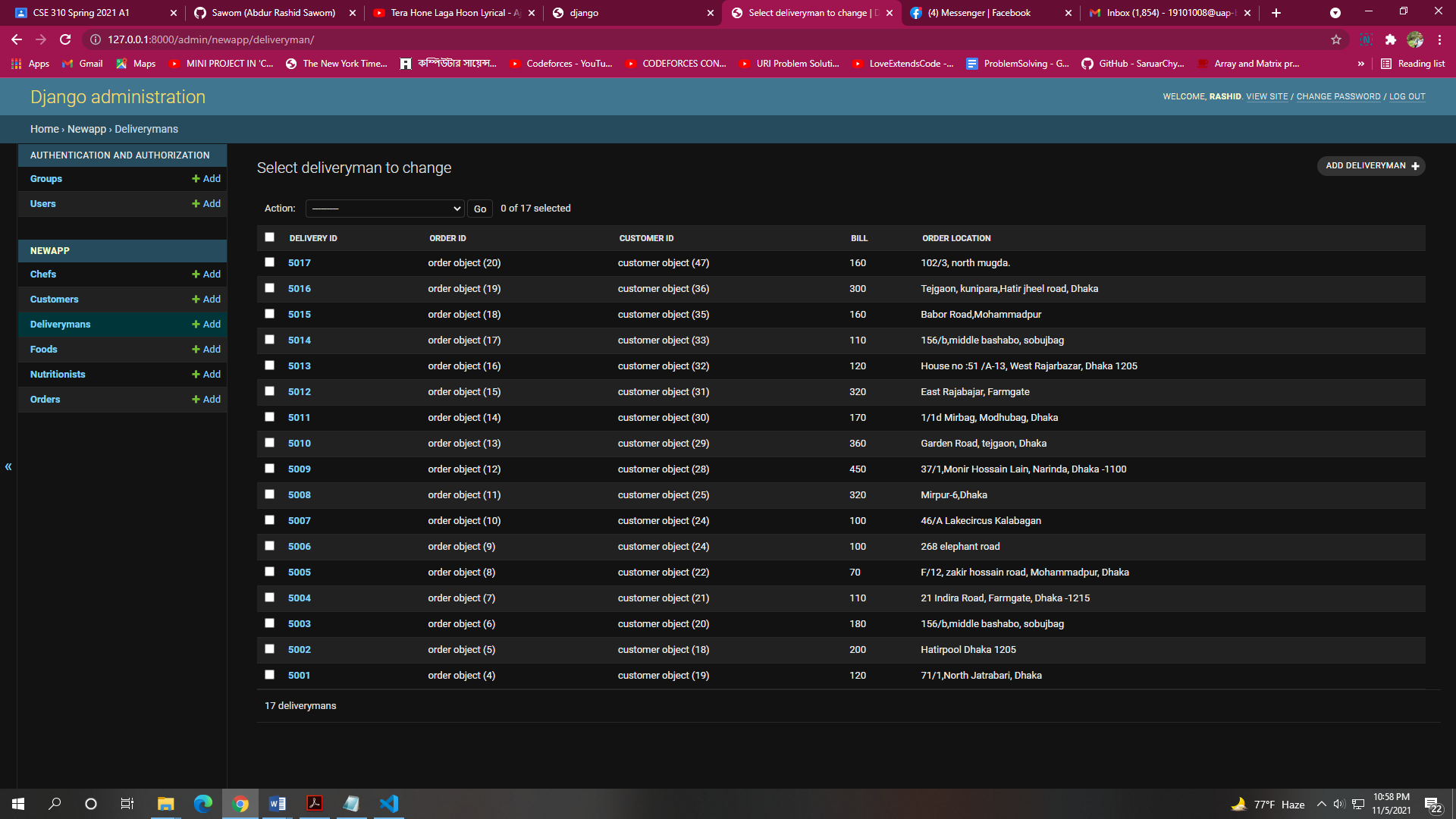1456x819 pixels.
Task: Select the checkbox for delivery 5009
Action: 269,469
